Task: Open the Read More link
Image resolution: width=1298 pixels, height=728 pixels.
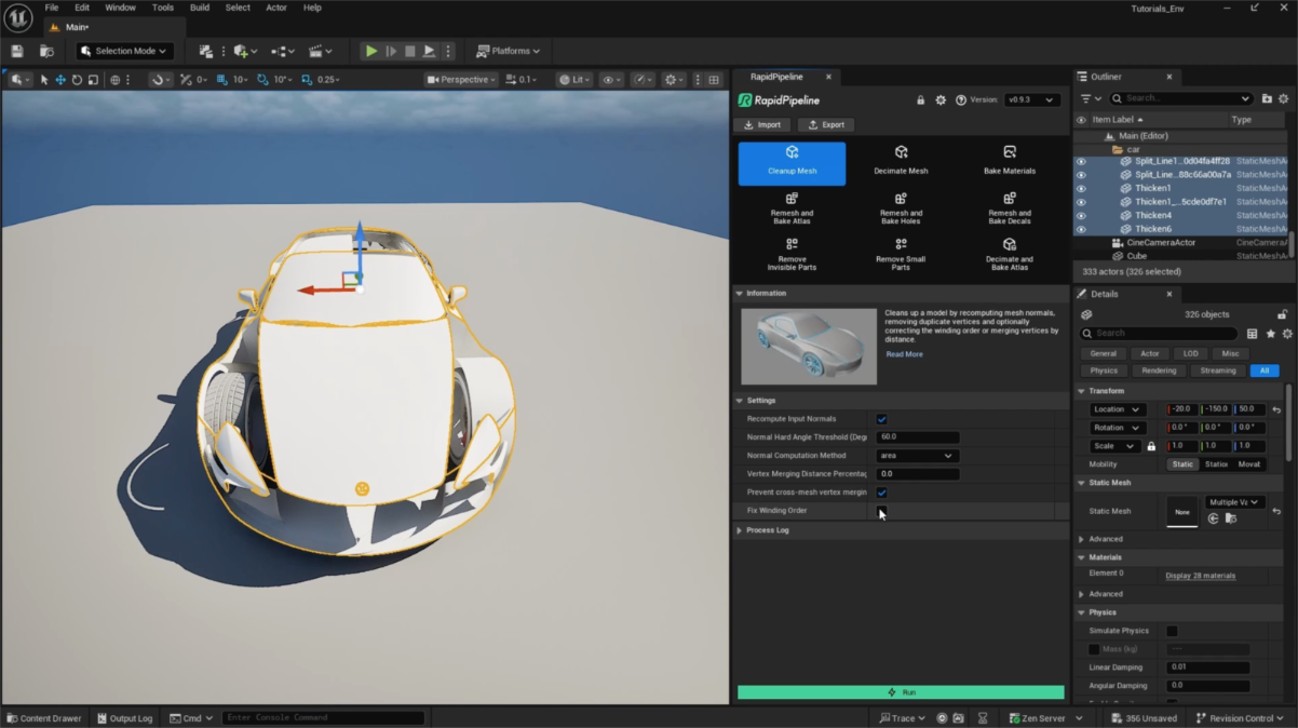Action: [x=904, y=354]
